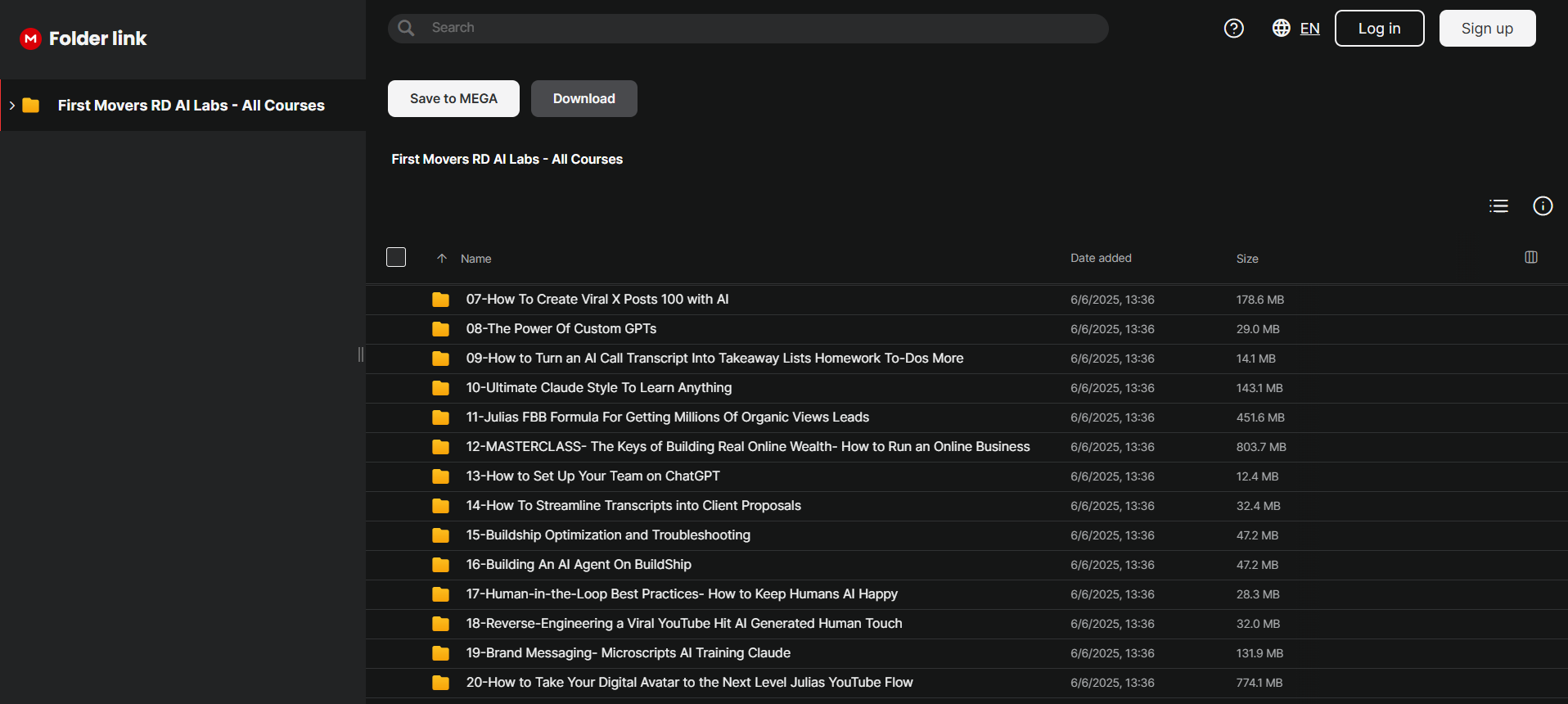Viewport: 1568px width, 704px height.
Task: Click folder icon for 17-Human-in-the-Loop
Action: pos(440,594)
